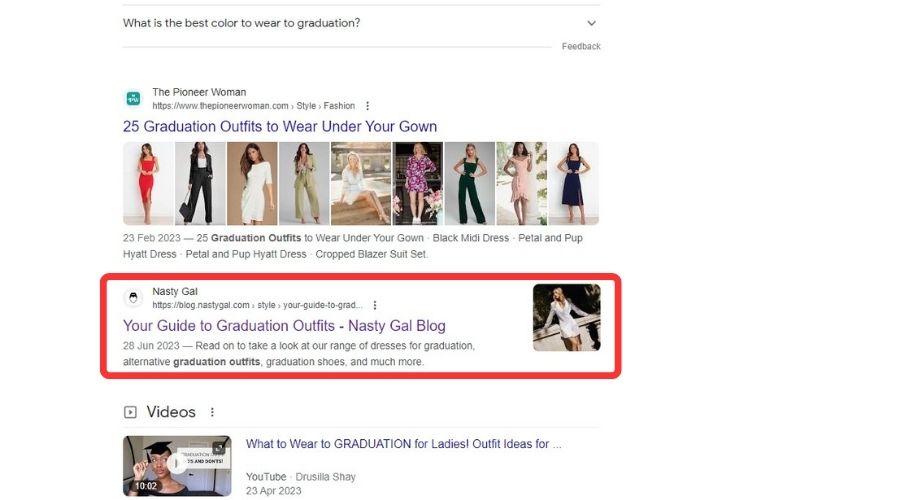Open the options menu for the Nasty Gal result
900x500 pixels.
(375, 305)
